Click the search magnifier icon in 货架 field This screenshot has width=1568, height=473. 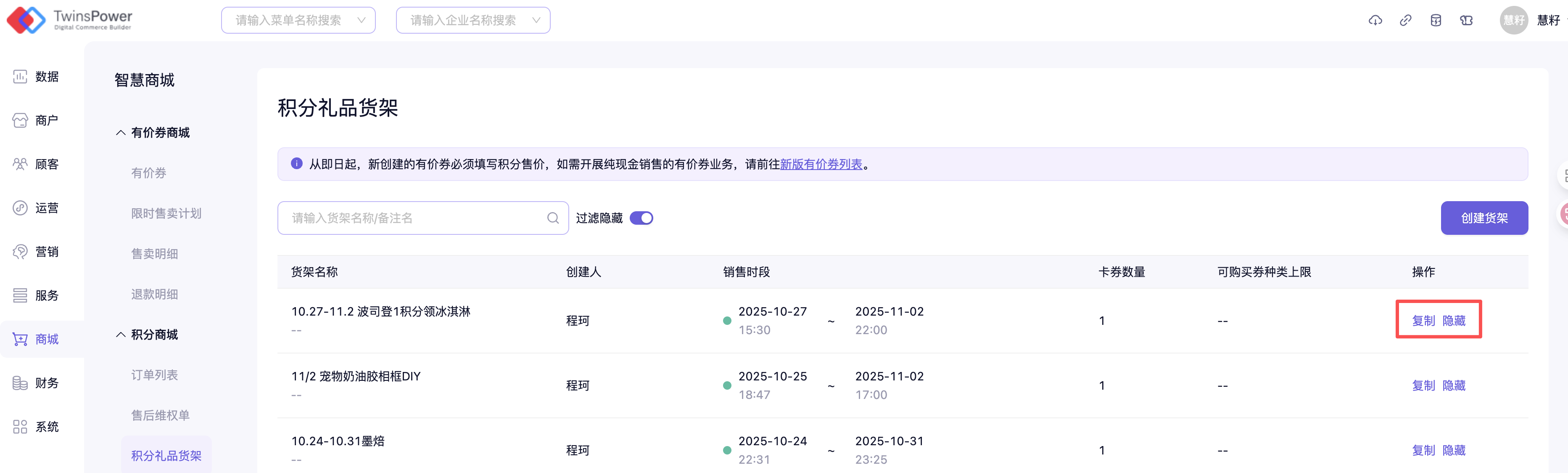coord(553,218)
